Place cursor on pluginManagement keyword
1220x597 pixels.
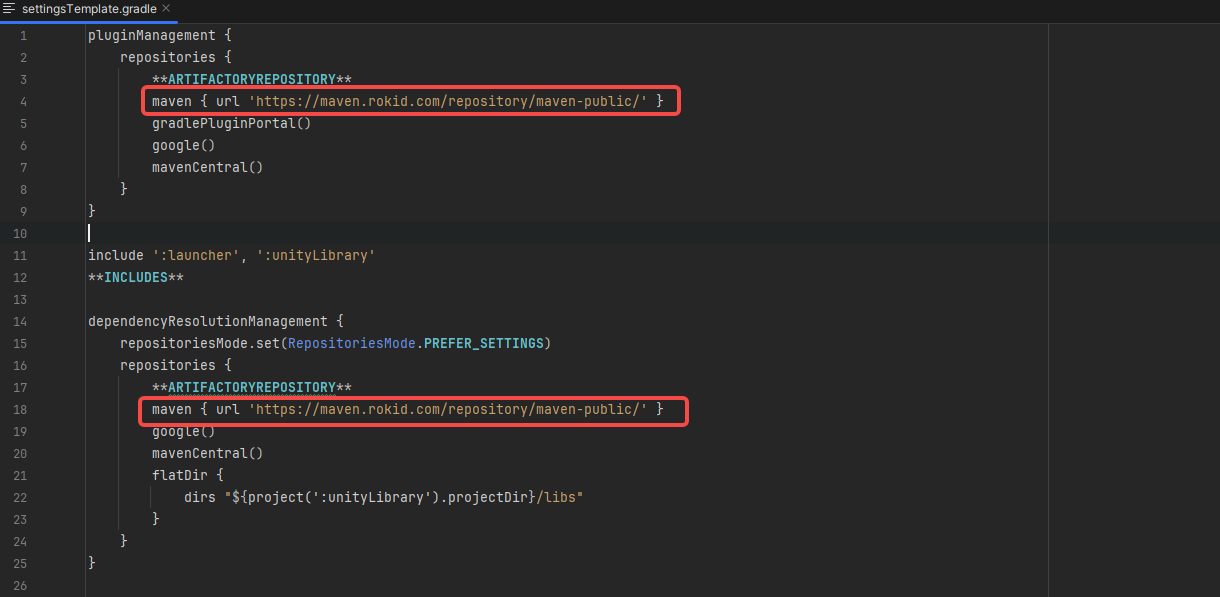pos(151,35)
